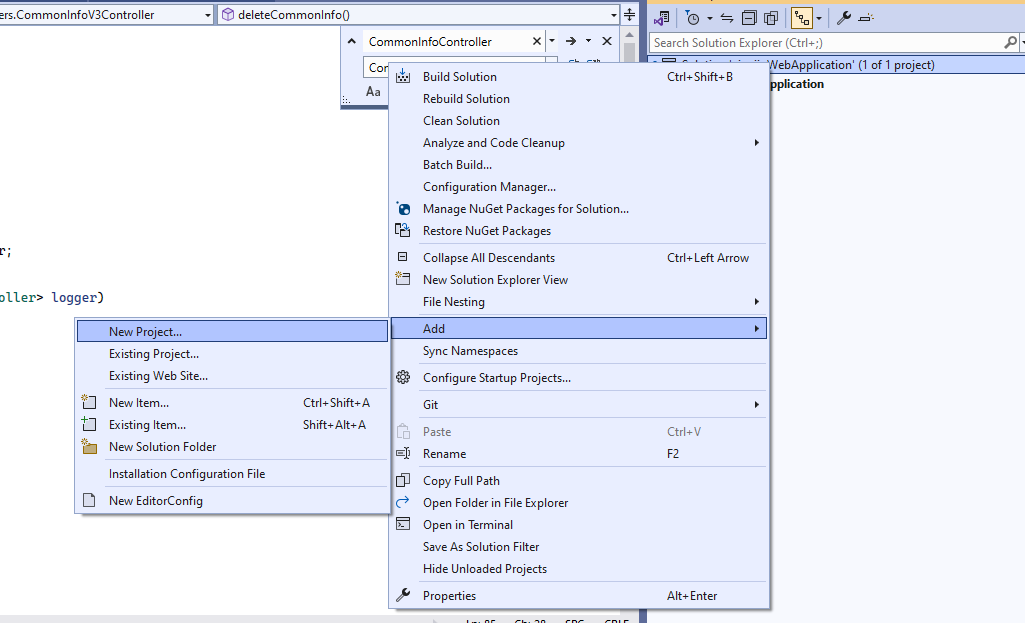Screen dimensions: 1025x623
Task: Click the Preview Selected Items icon
Action: (x=772, y=16)
